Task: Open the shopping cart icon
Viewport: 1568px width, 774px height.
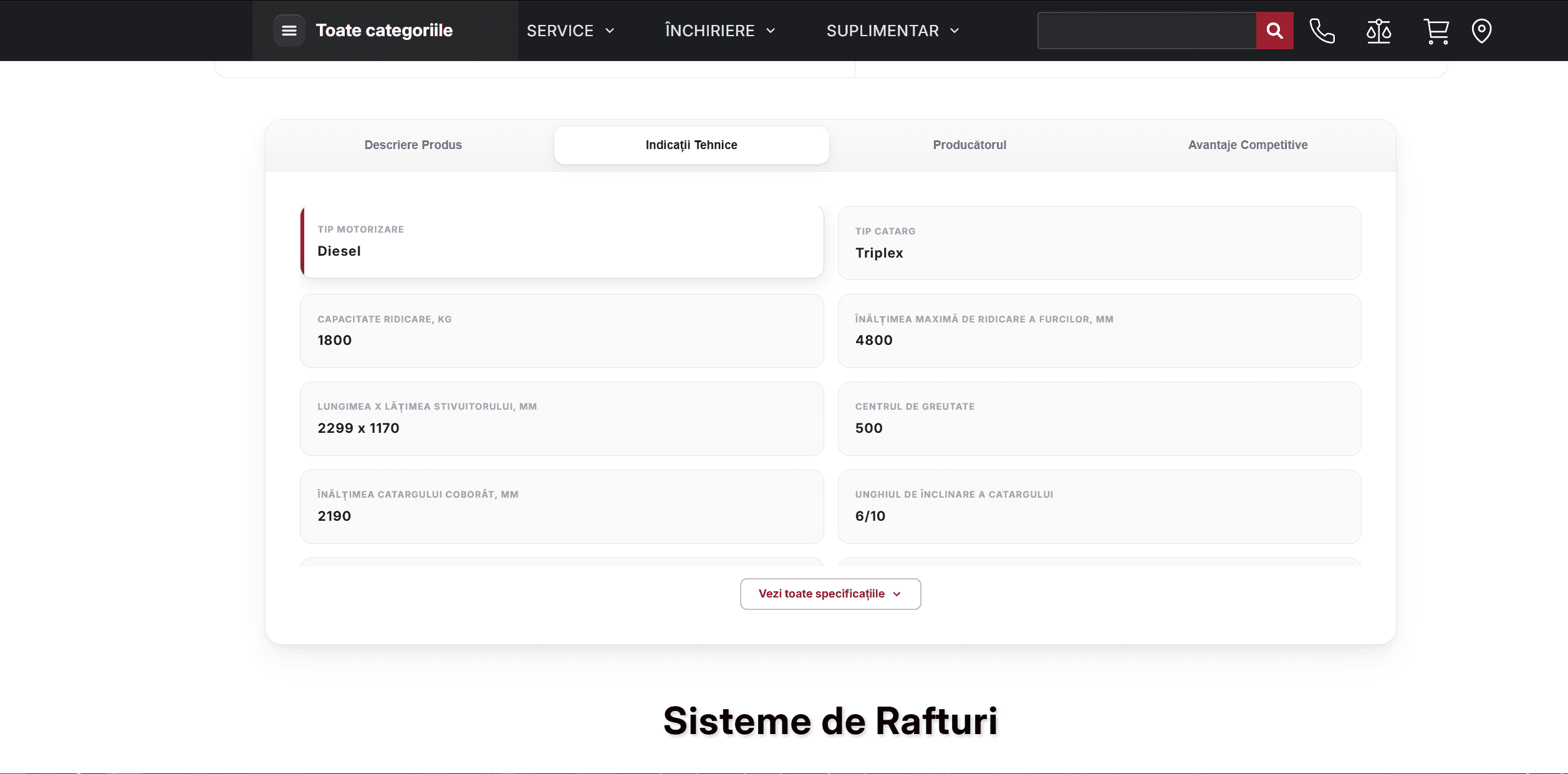Action: point(1436,31)
